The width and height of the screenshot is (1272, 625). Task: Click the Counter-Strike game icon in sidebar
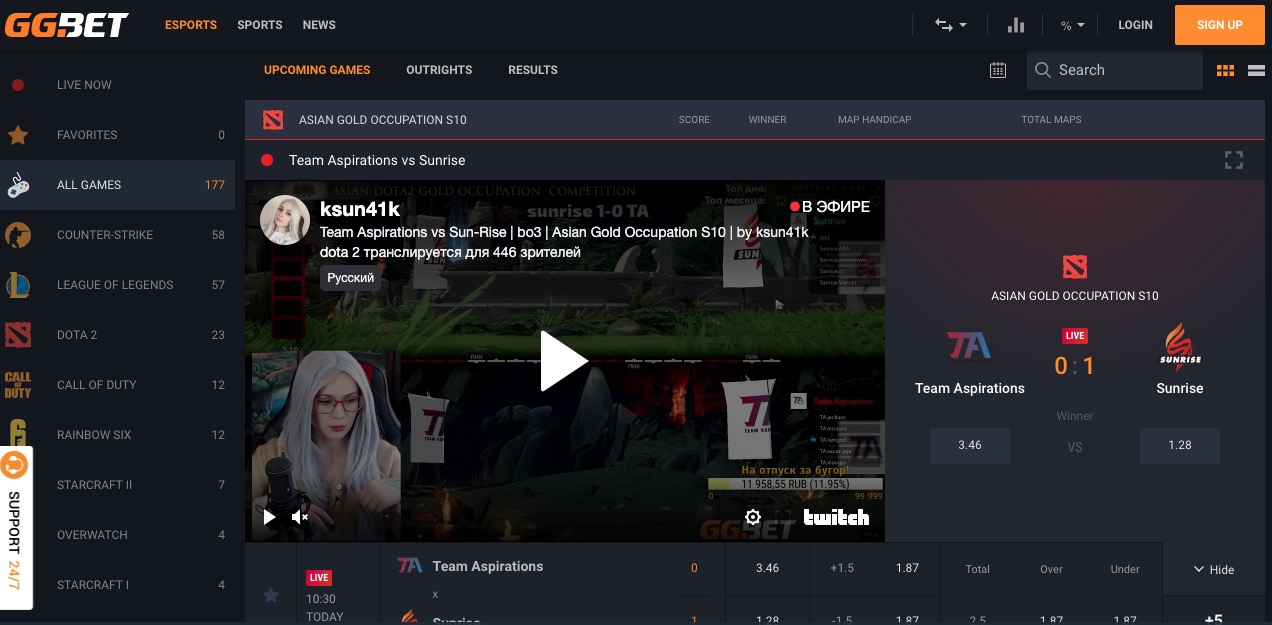[x=18, y=235]
